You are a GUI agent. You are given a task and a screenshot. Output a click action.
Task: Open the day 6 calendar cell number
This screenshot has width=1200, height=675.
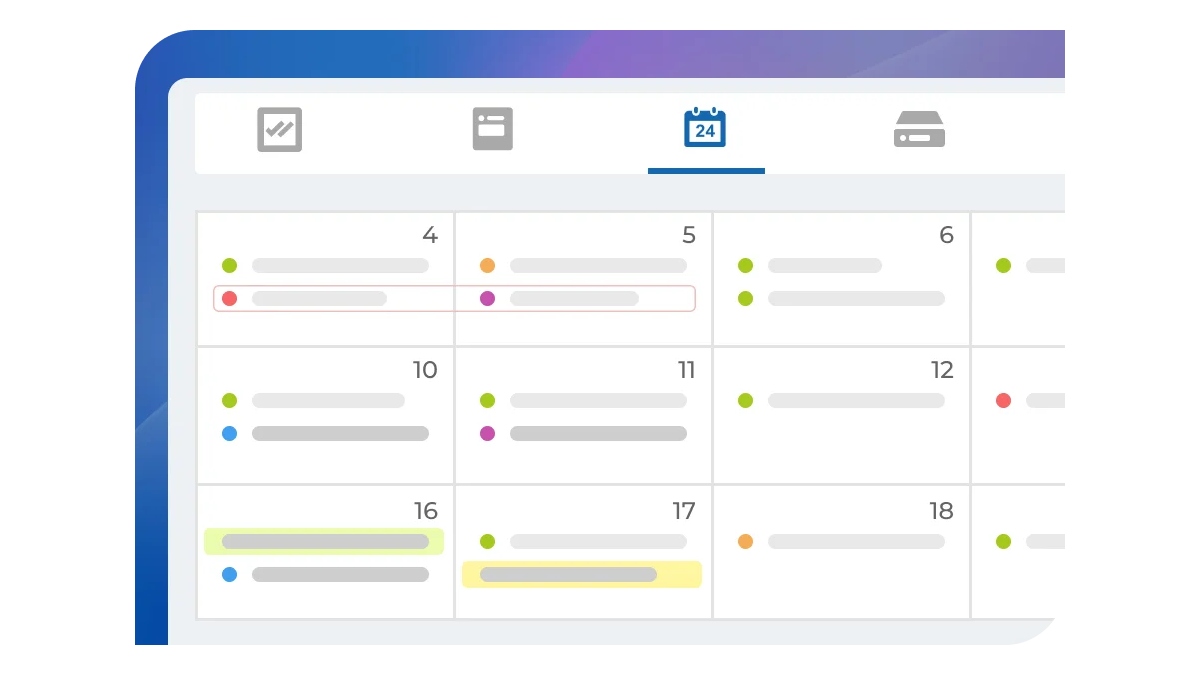click(946, 235)
